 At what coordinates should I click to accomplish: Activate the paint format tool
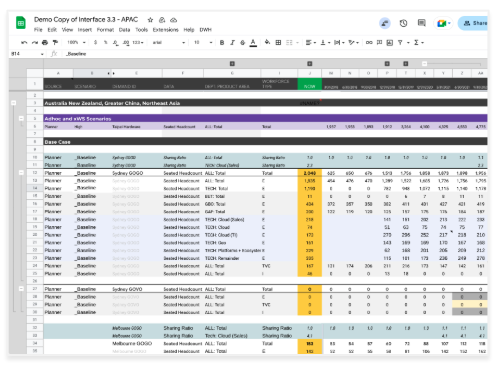[x=55, y=43]
